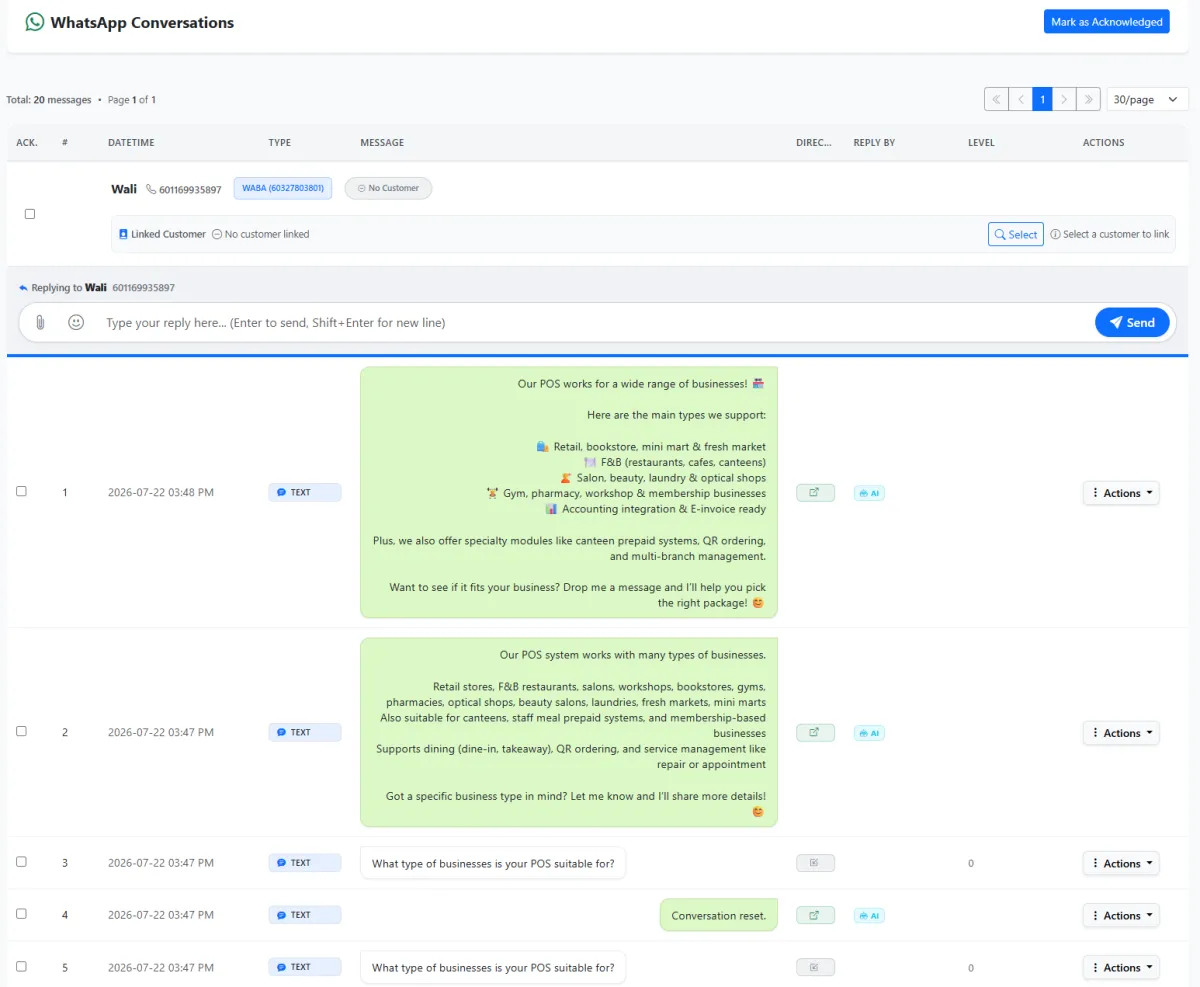Click the incoming direction icon in row 5
Screen dimensions: 1200x987
815,967
